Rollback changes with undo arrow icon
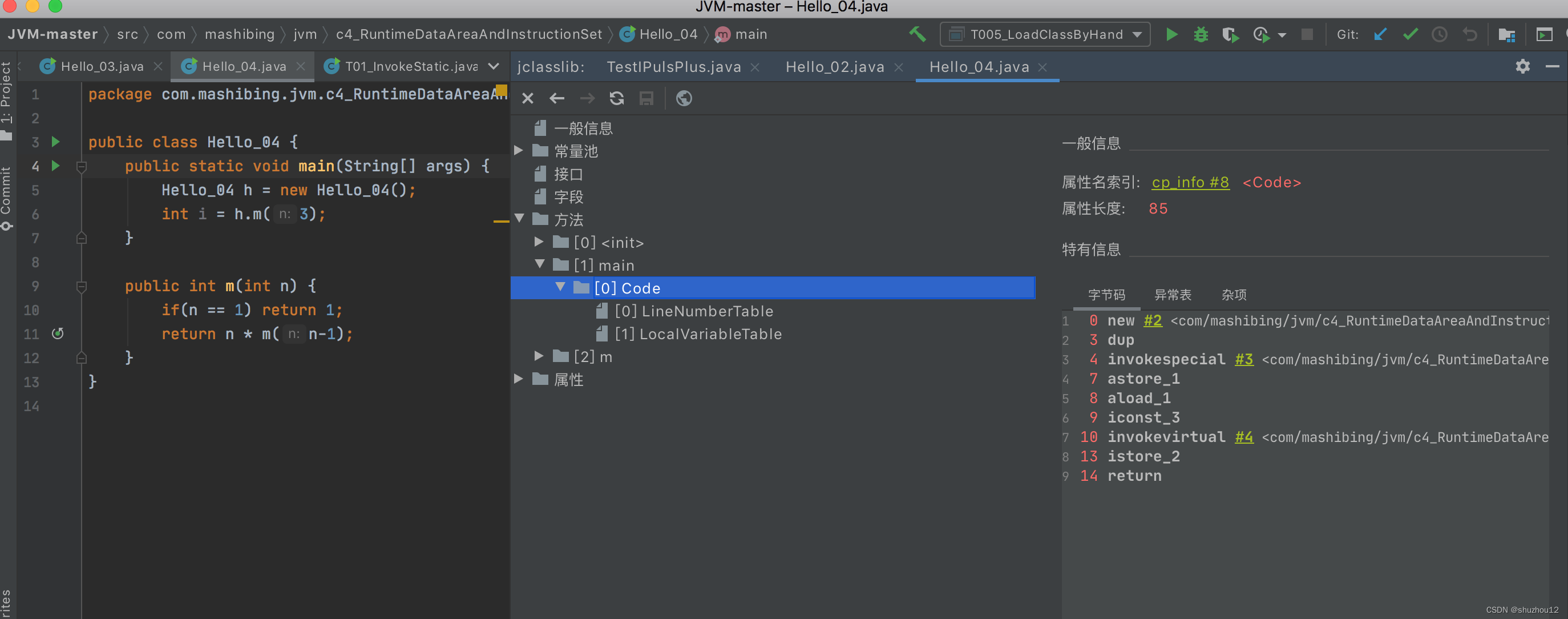Viewport: 1568px width, 619px height. coord(1469,34)
